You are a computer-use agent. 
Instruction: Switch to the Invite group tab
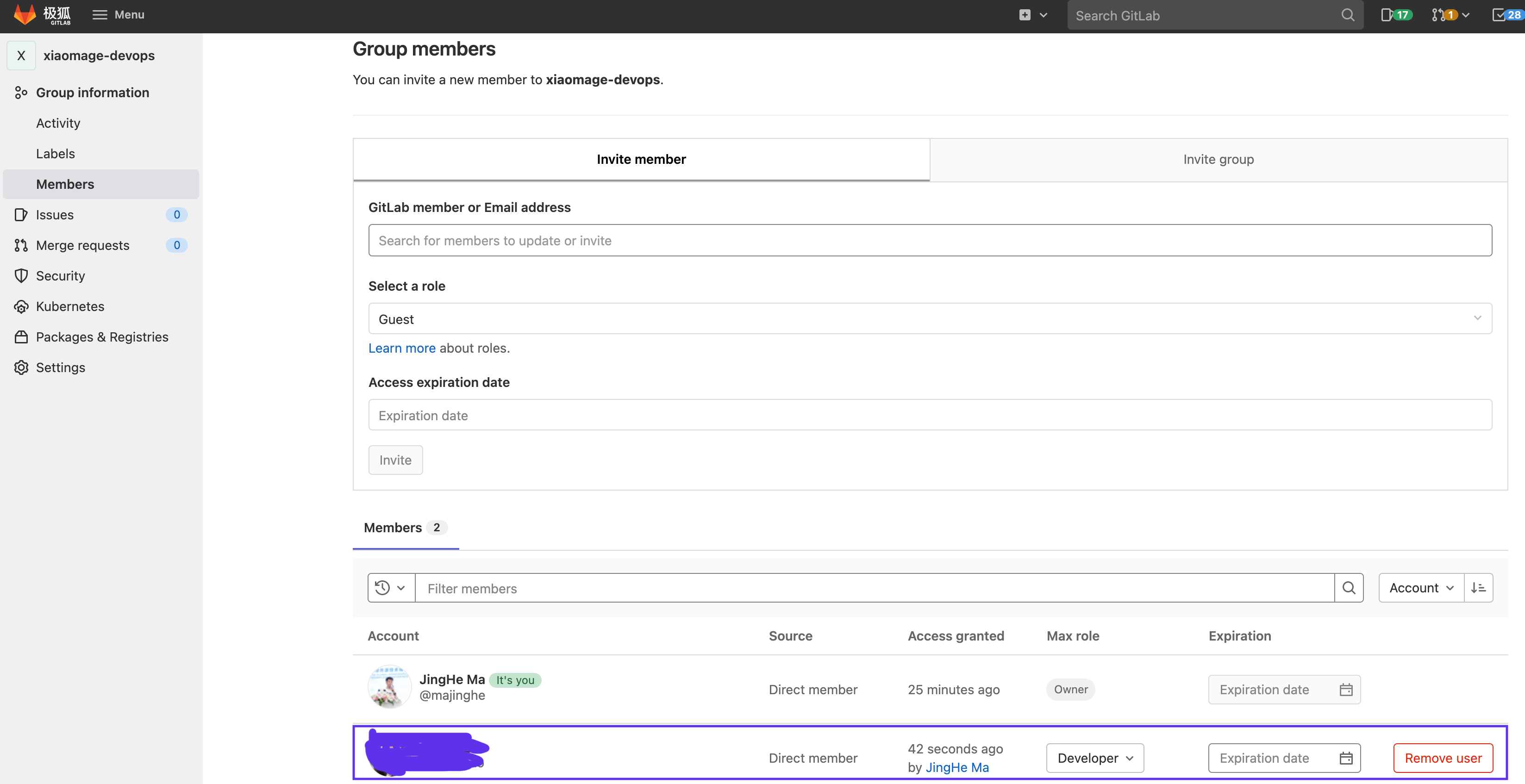click(x=1218, y=160)
